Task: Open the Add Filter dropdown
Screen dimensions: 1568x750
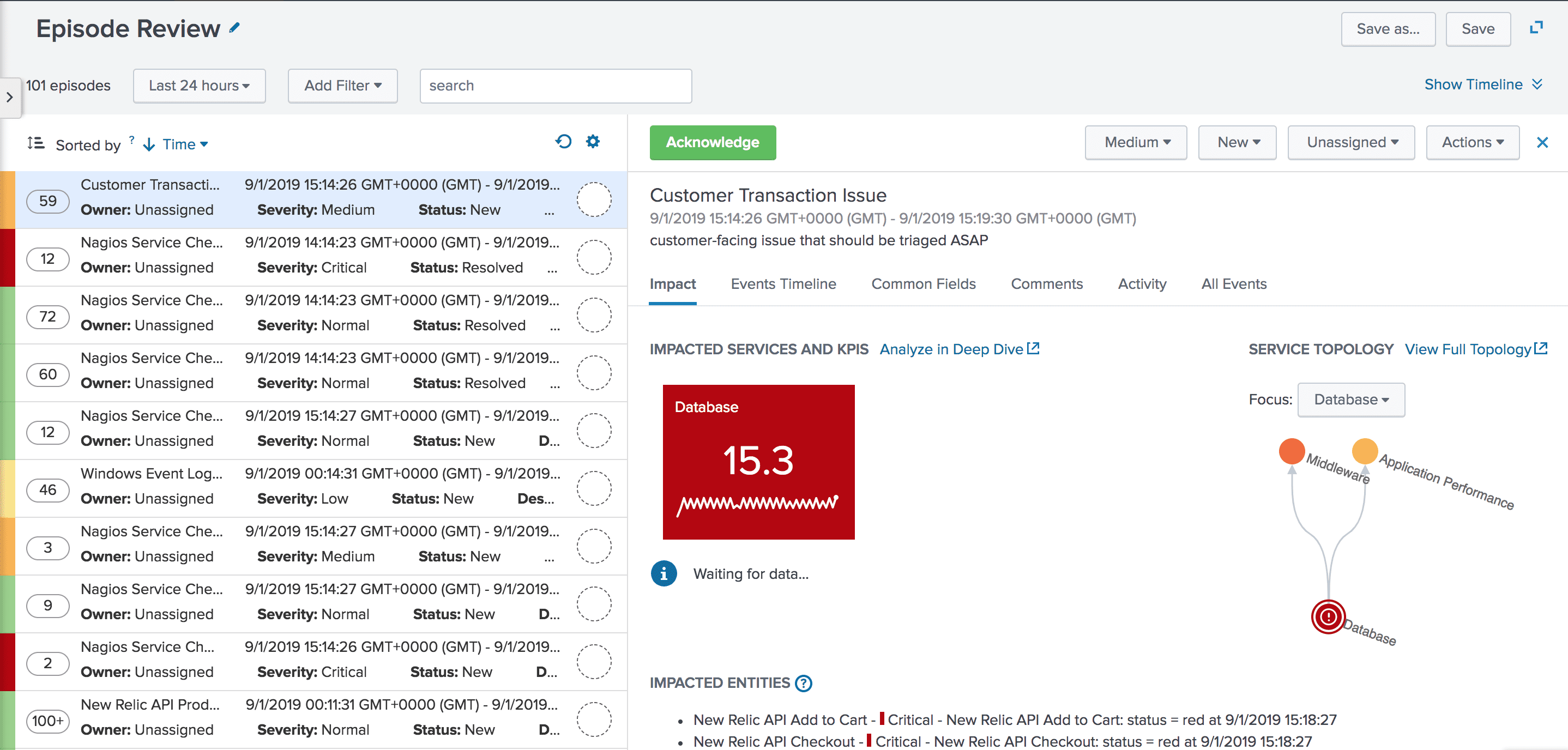Action: (x=343, y=86)
